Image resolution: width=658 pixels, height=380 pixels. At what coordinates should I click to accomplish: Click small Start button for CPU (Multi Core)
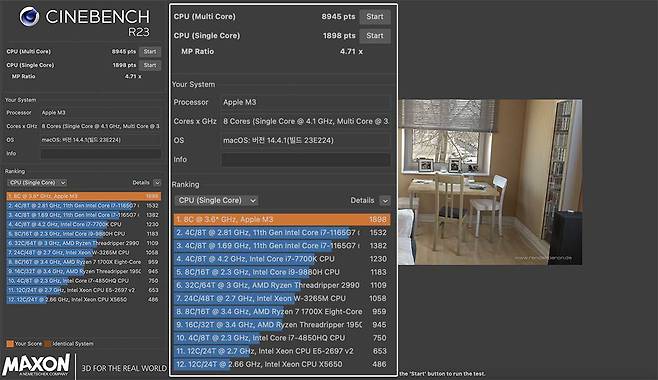[150, 52]
